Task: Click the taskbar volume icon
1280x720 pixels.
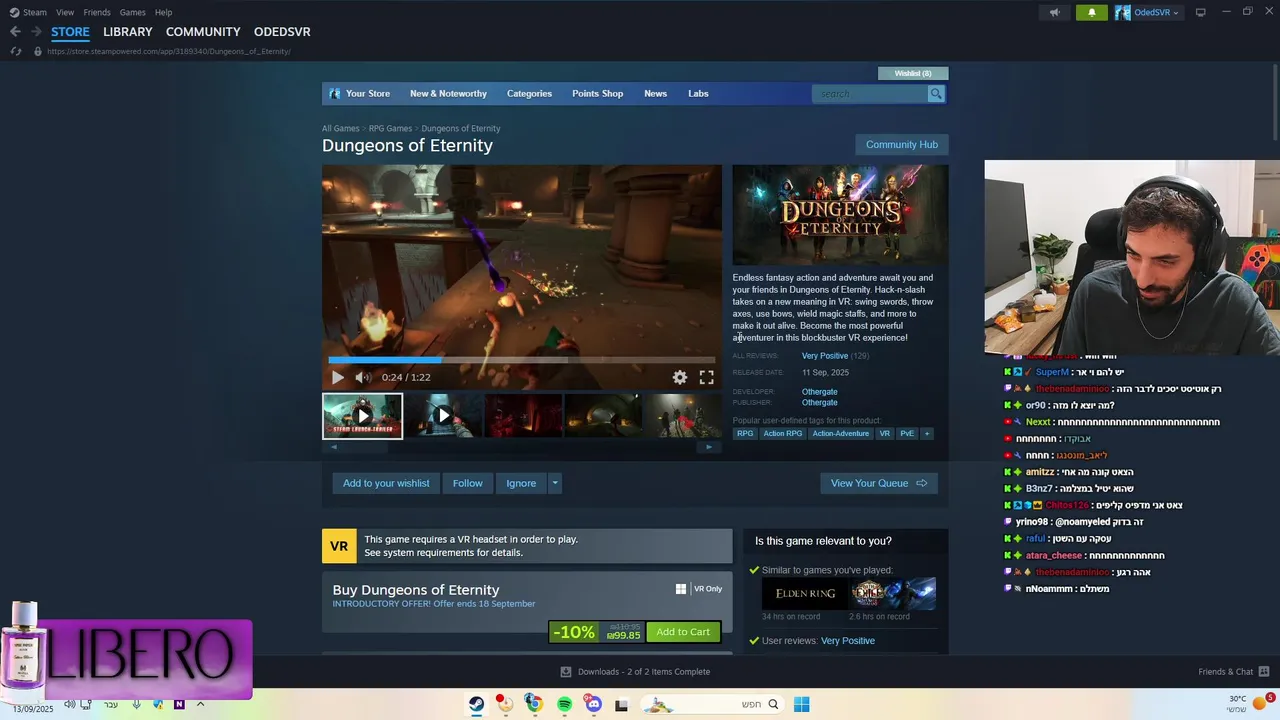Action: 70,704
